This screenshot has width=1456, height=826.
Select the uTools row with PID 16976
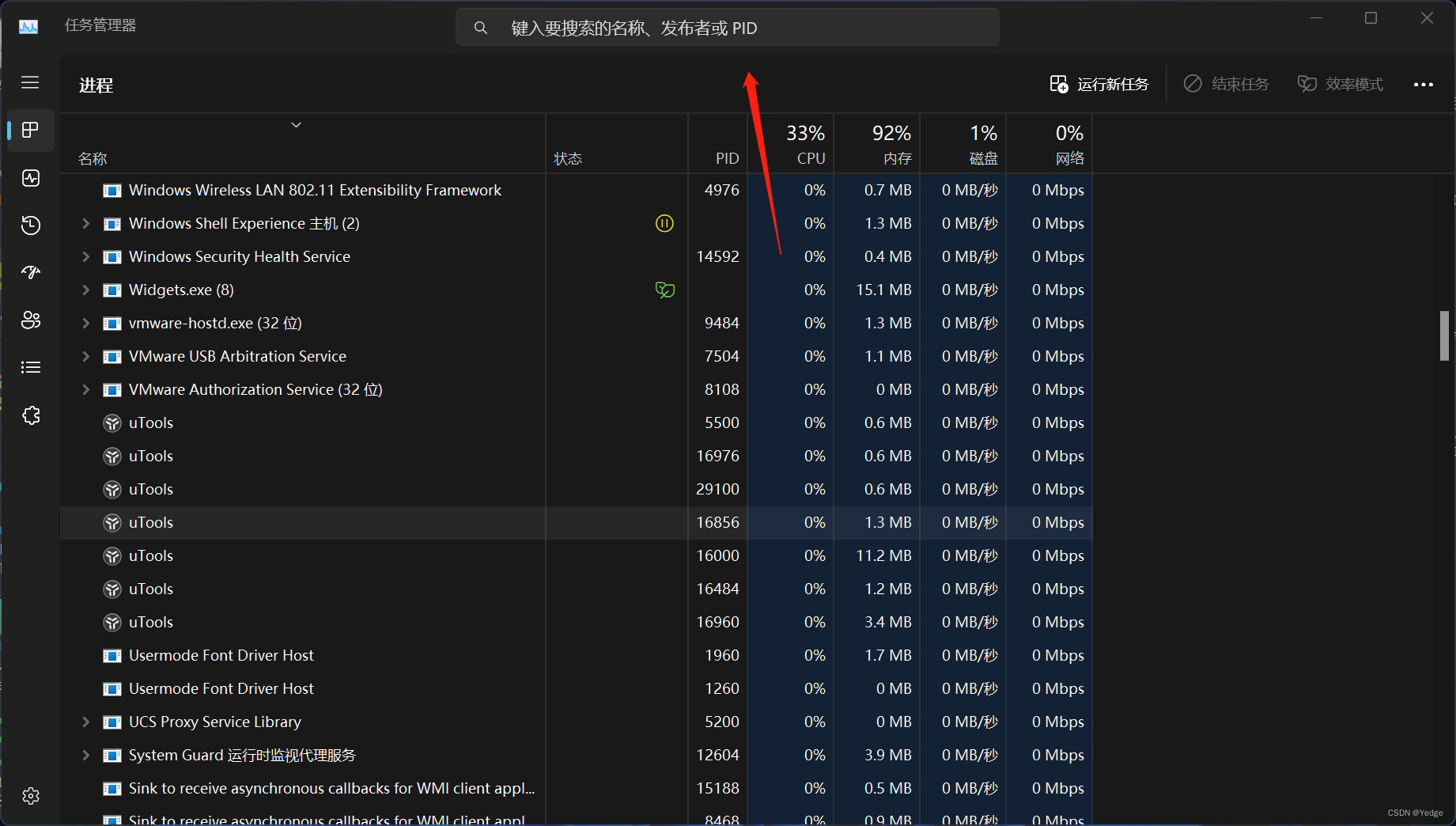pyautogui.click(x=576, y=456)
